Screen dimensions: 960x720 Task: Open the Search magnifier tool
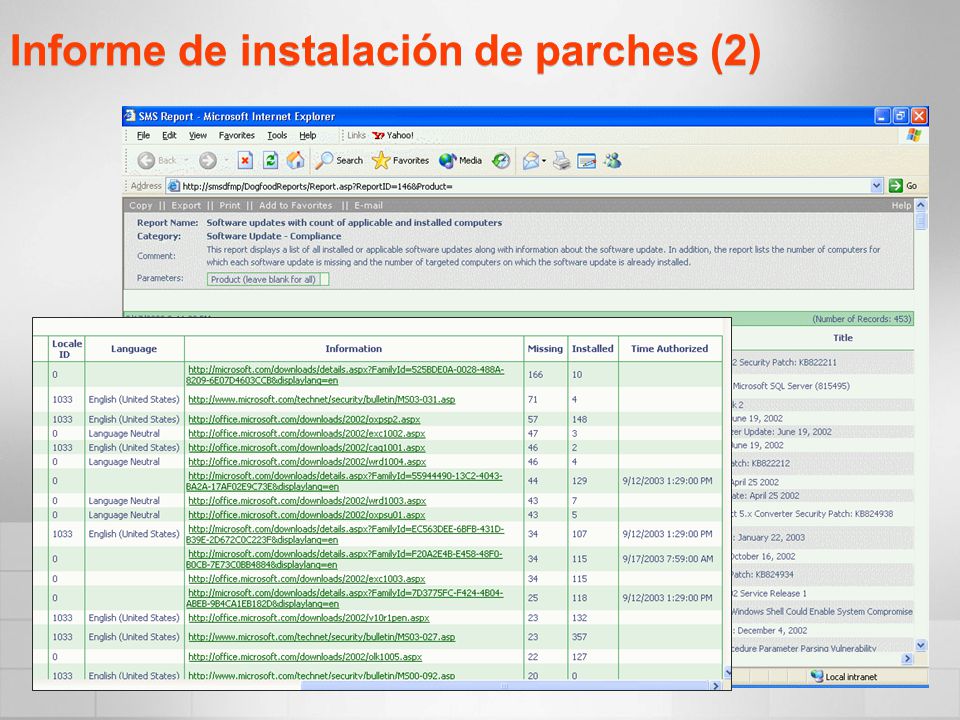coord(339,160)
